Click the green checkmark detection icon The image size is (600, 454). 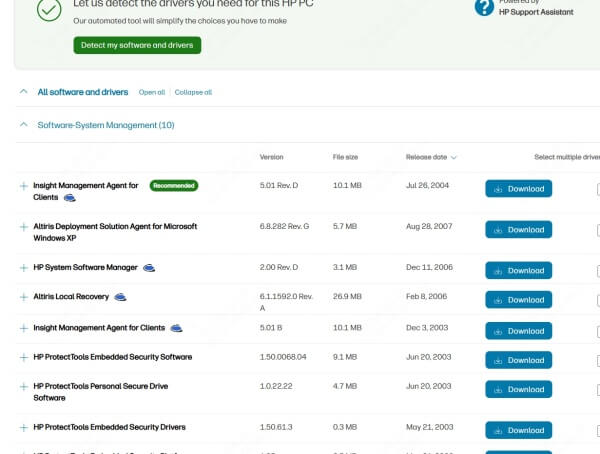(49, 10)
